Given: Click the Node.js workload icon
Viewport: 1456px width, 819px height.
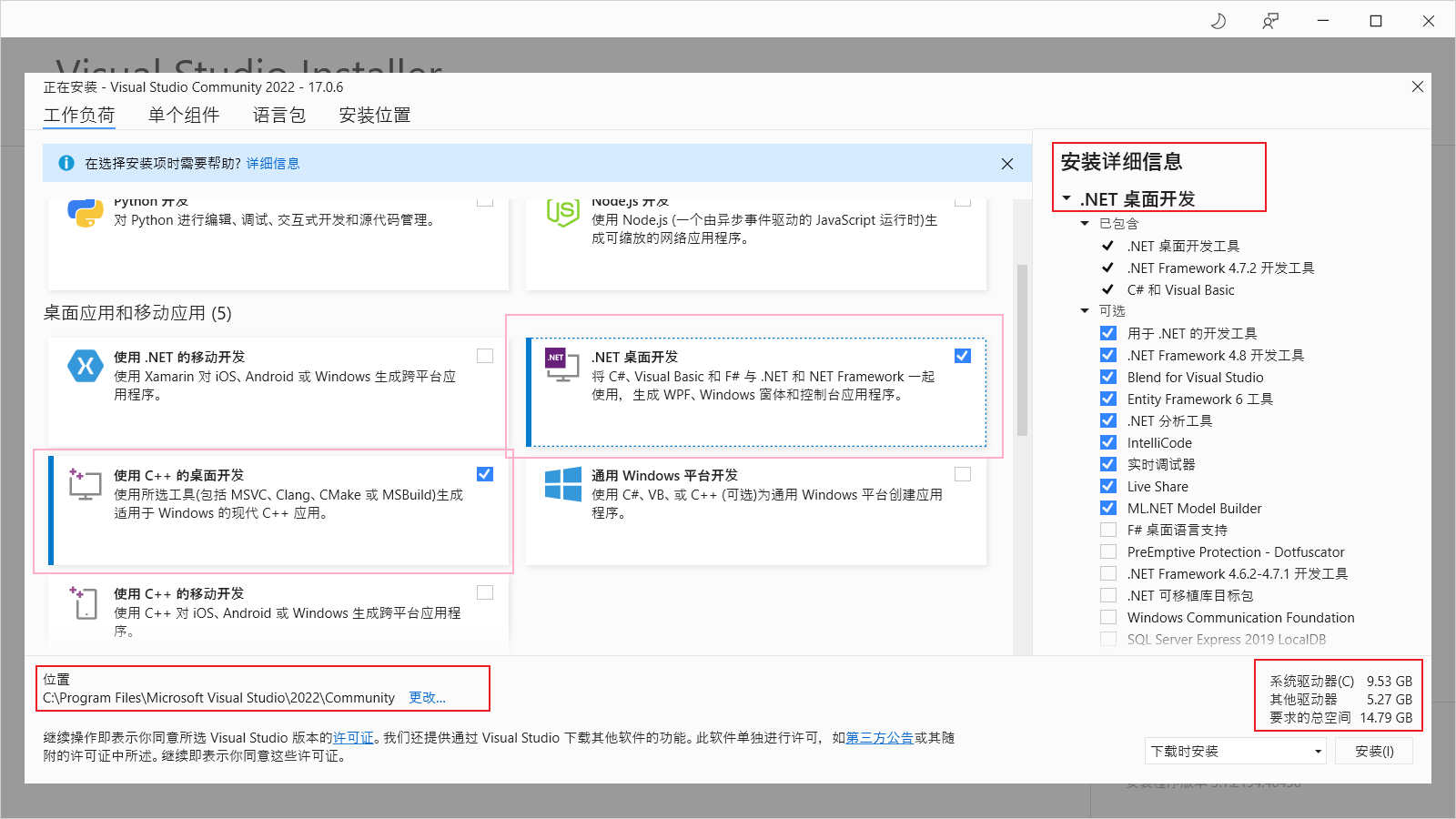Looking at the screenshot, I should (563, 213).
